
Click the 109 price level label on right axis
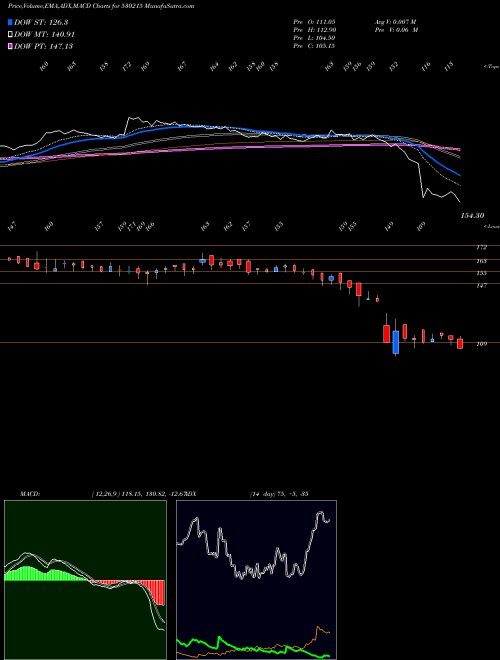click(x=482, y=343)
